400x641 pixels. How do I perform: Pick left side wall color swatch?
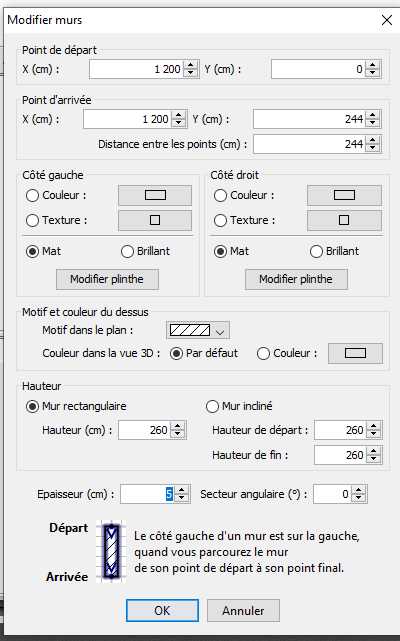[155, 195]
